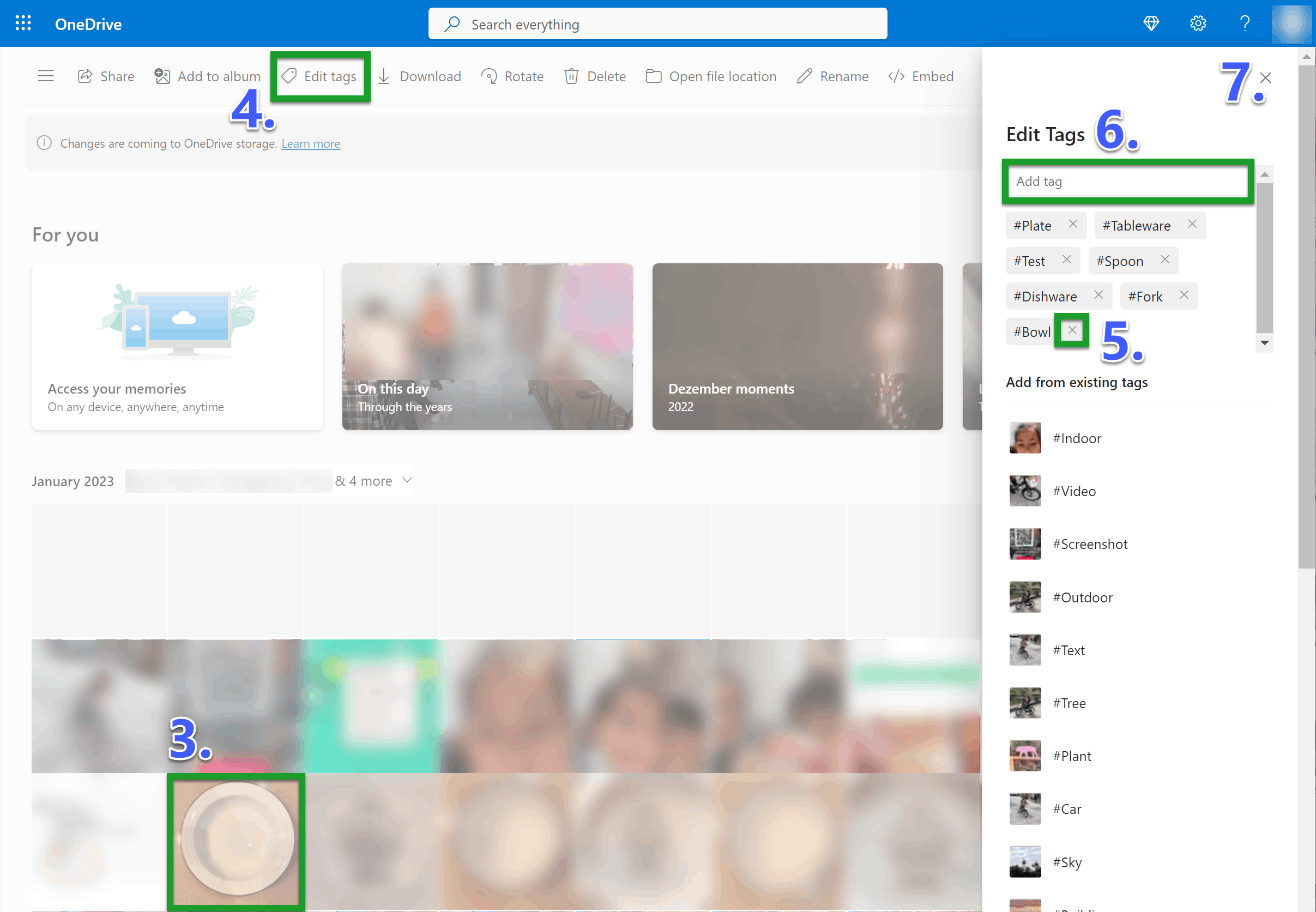Click the OneDrive title
The height and width of the screenshot is (912, 1316).
point(88,25)
